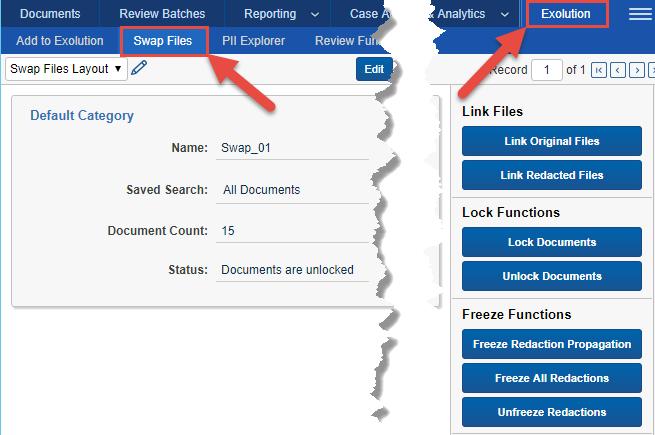Image resolution: width=655 pixels, height=435 pixels.
Task: Select the Swap Files subtab
Action: pyautogui.click(x=163, y=41)
